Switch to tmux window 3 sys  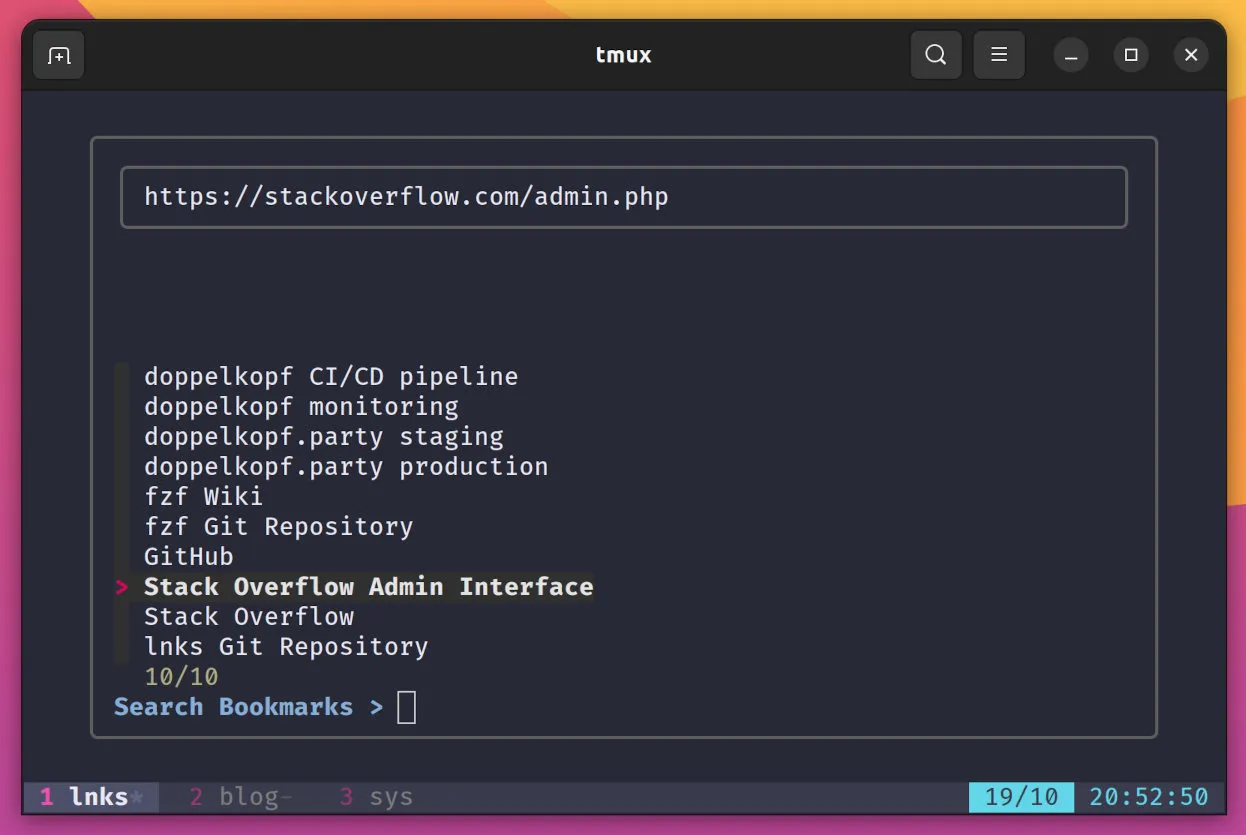tap(376, 797)
